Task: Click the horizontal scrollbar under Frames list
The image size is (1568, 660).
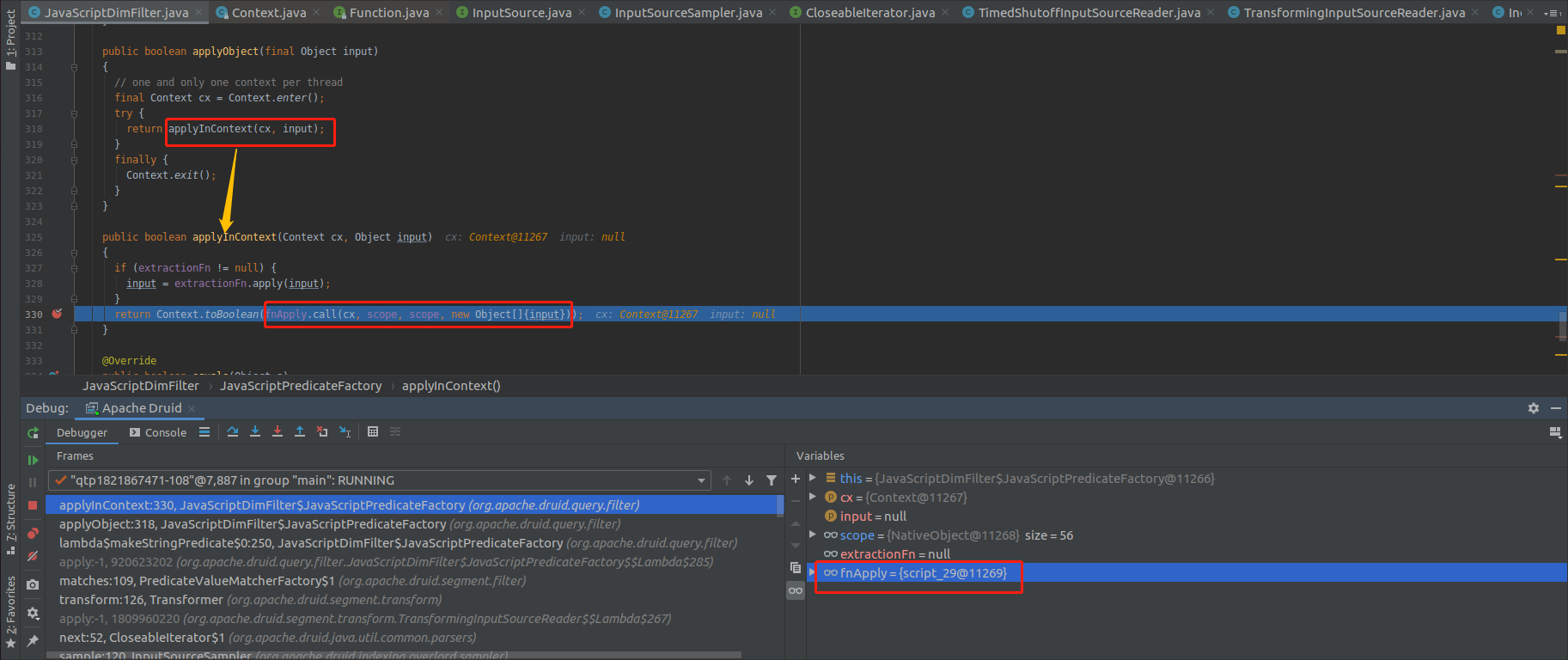Action: coord(395,655)
